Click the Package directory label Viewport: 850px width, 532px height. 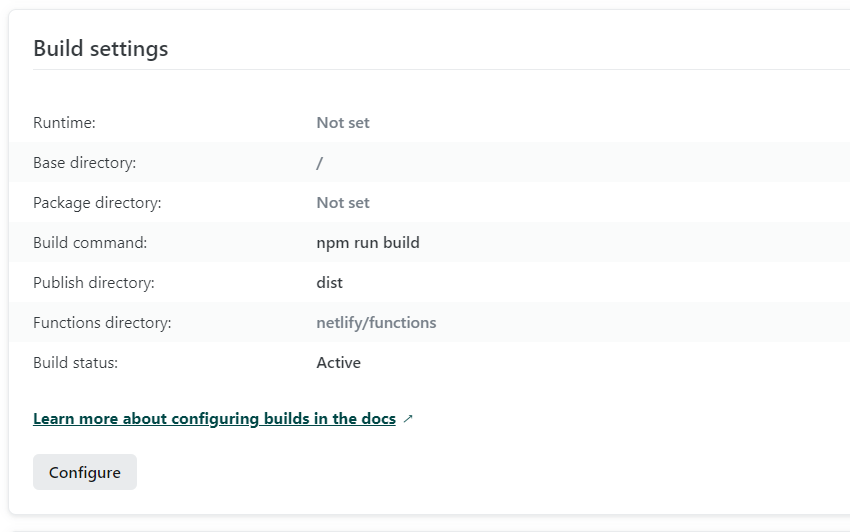98,203
